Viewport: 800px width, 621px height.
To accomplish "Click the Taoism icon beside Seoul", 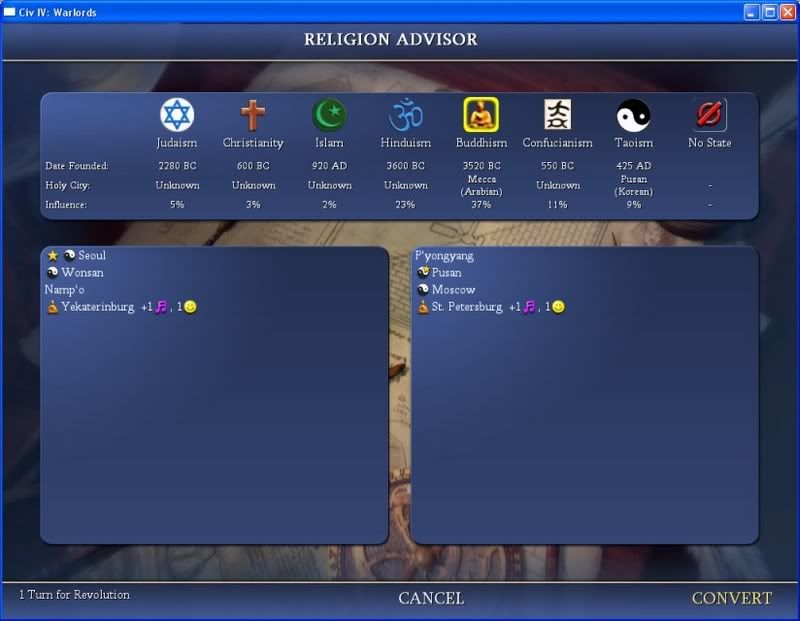I will click(x=69, y=255).
